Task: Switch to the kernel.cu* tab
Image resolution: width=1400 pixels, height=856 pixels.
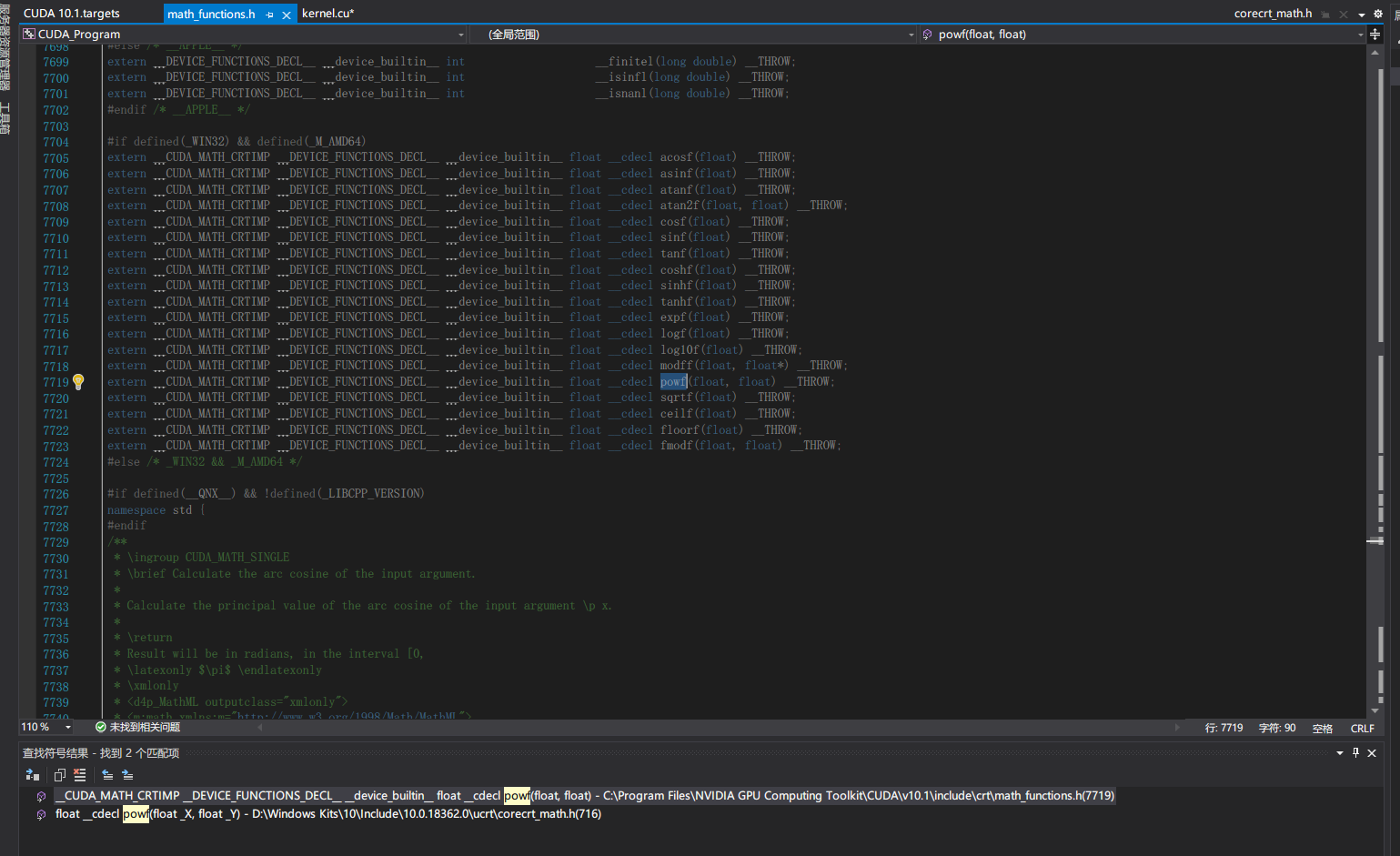Action: coord(327,14)
